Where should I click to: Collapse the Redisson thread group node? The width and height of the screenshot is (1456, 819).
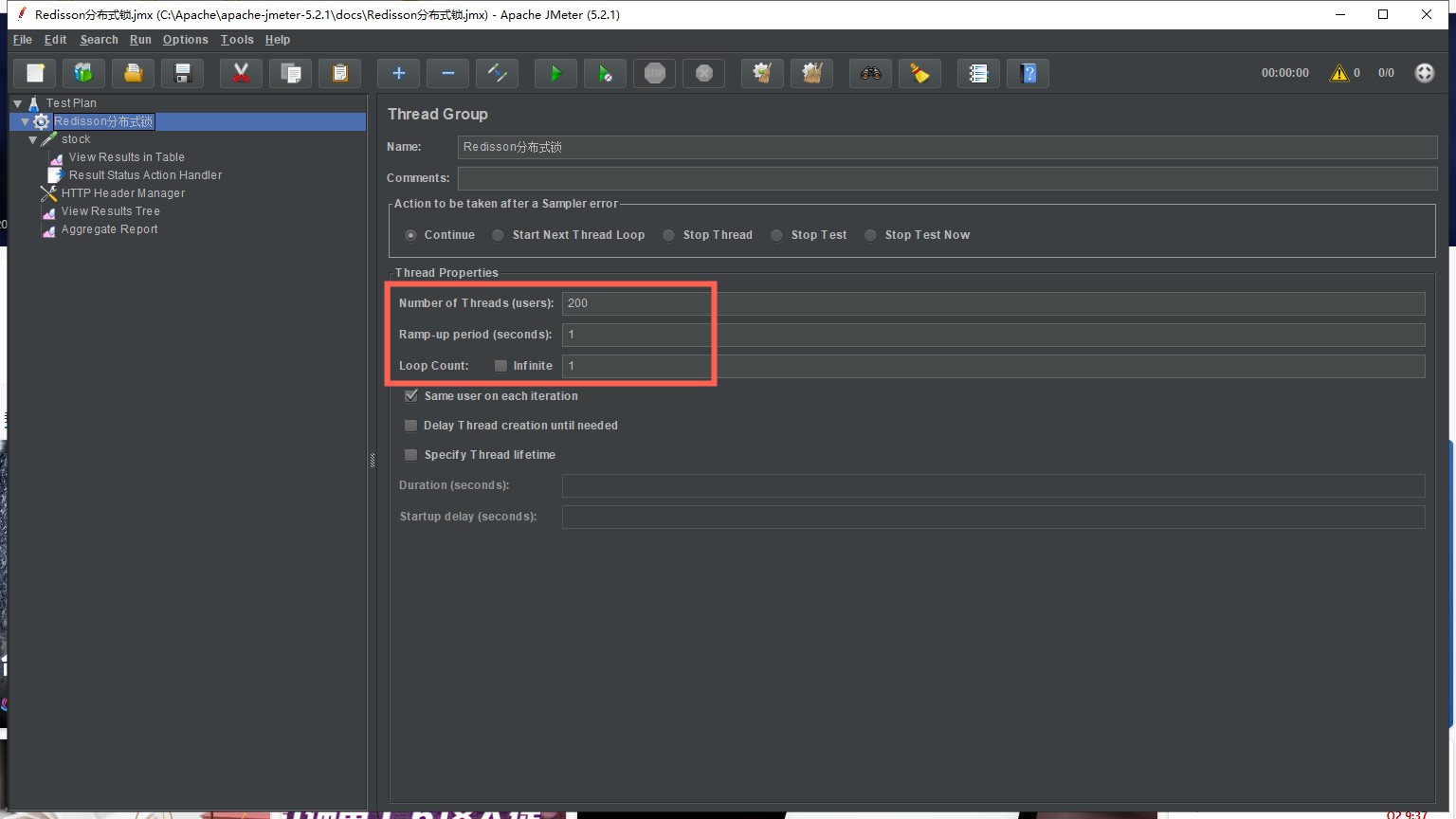(26, 121)
